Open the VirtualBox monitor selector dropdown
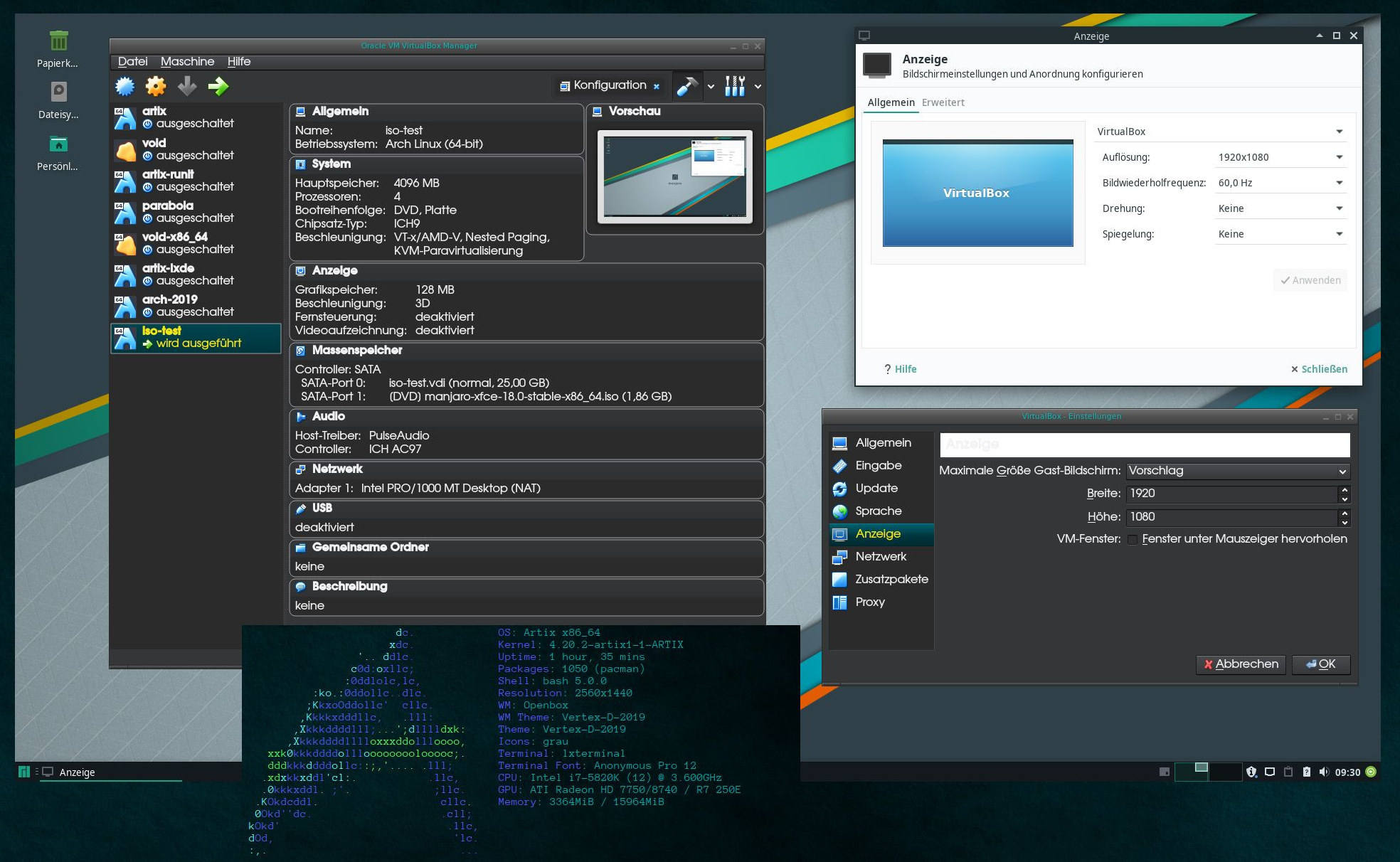1400x862 pixels. coord(1220,132)
